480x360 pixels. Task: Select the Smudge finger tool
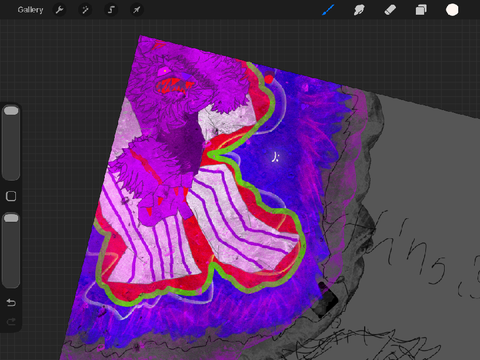(x=359, y=10)
